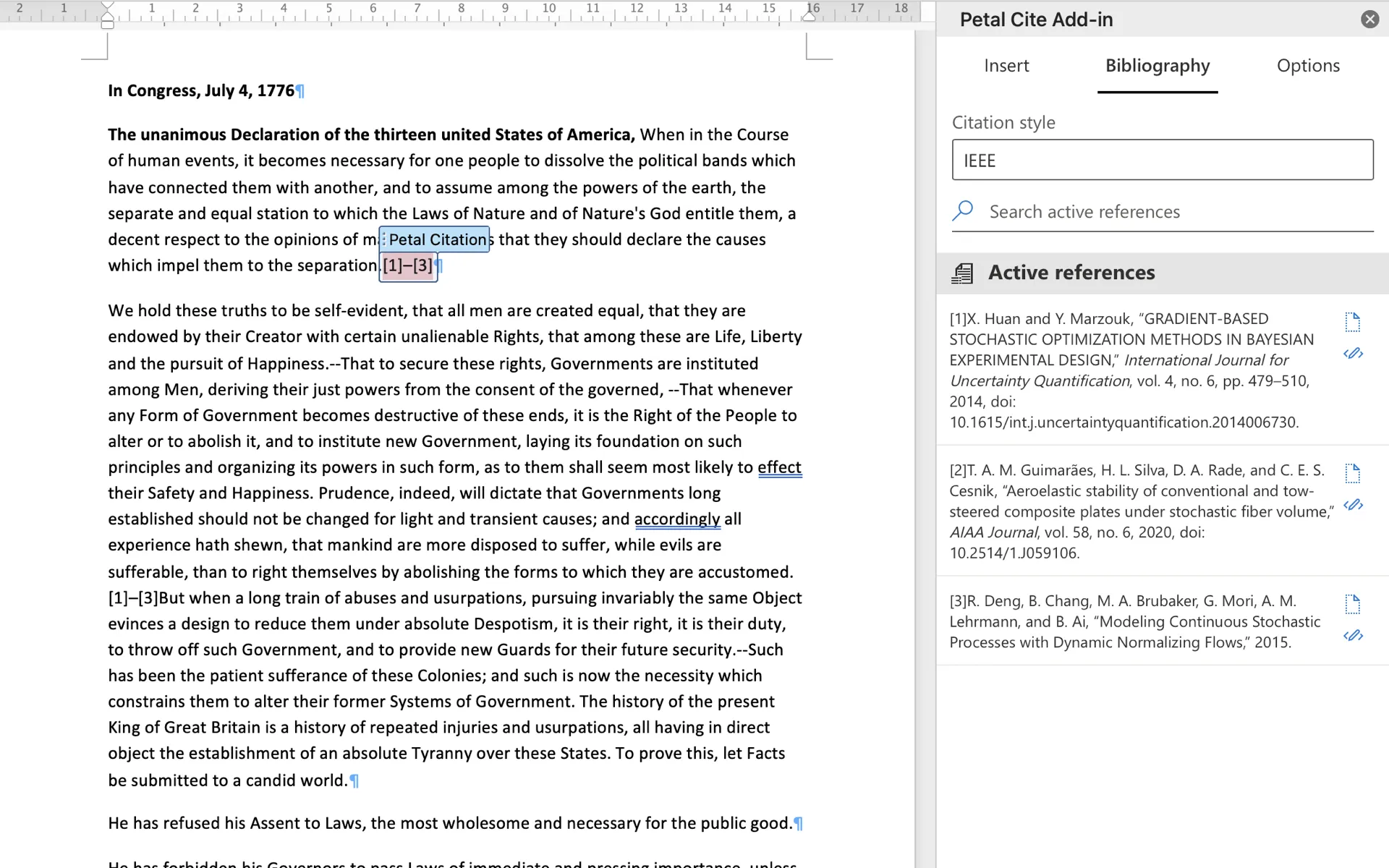Click the edit pencil icon for reference [2]
The width and height of the screenshot is (1389, 868).
[x=1353, y=505]
